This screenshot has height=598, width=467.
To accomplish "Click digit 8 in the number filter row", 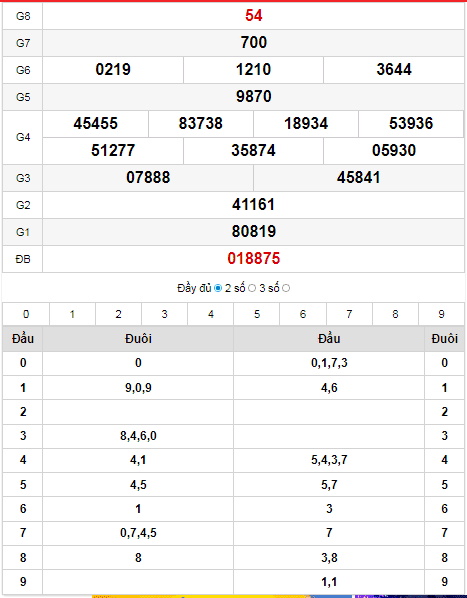I will (395, 314).
